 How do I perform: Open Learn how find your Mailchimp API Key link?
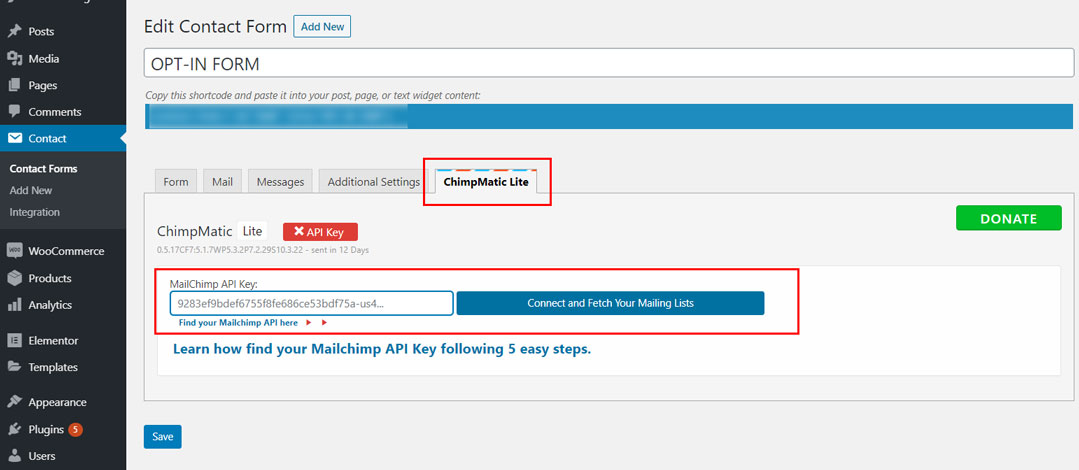(x=382, y=349)
